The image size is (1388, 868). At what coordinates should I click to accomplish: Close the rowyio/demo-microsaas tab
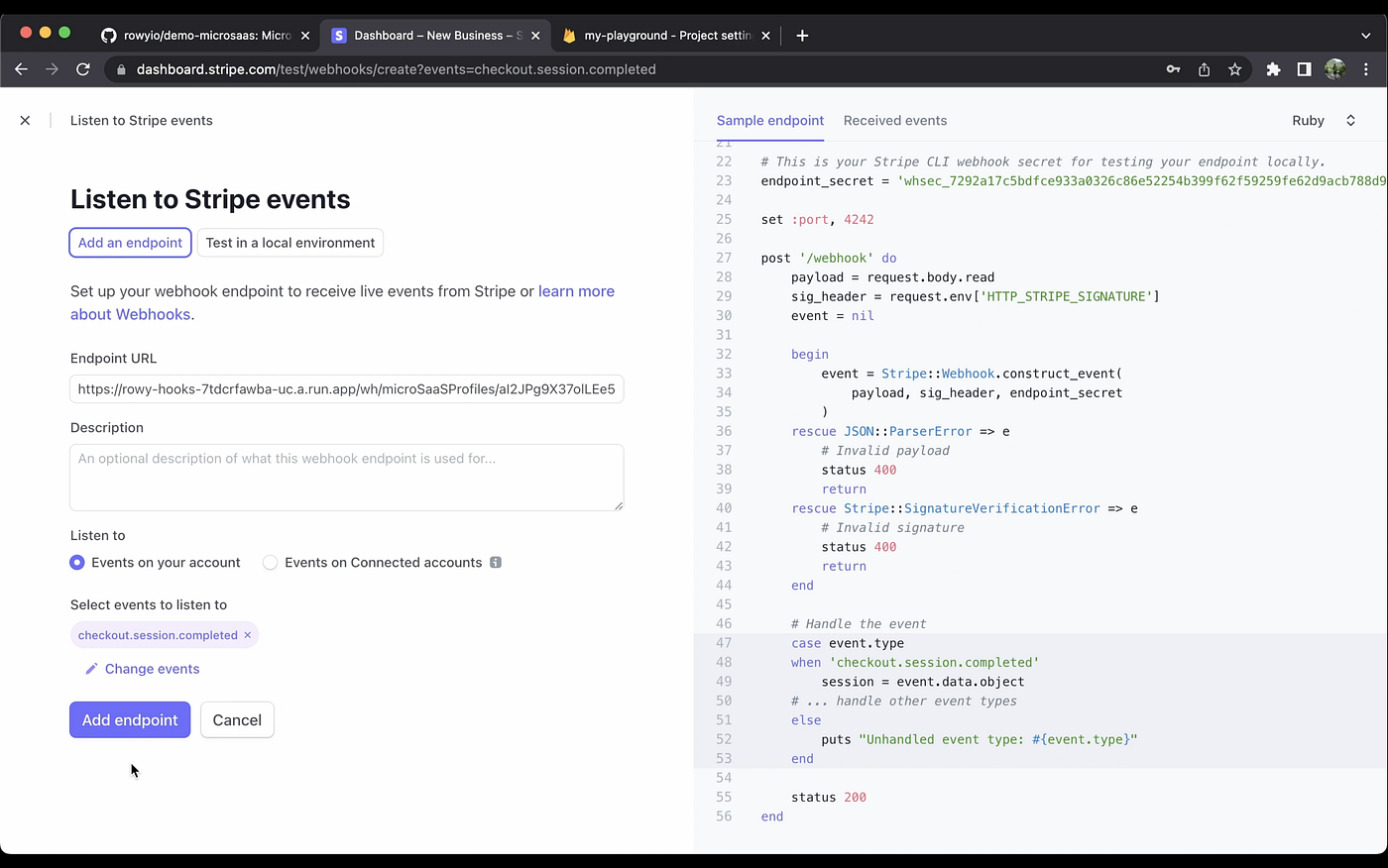305,36
